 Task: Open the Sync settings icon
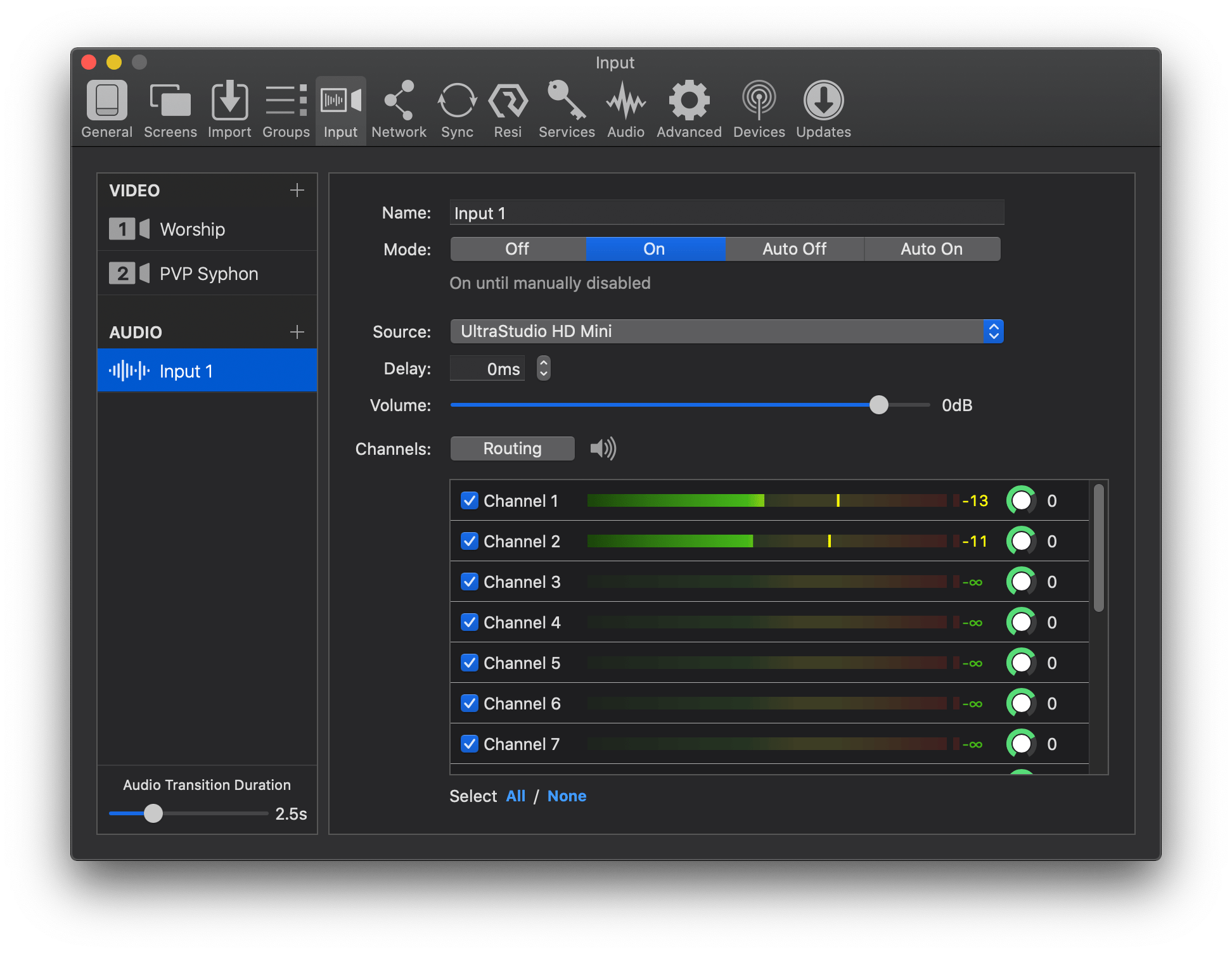(457, 109)
